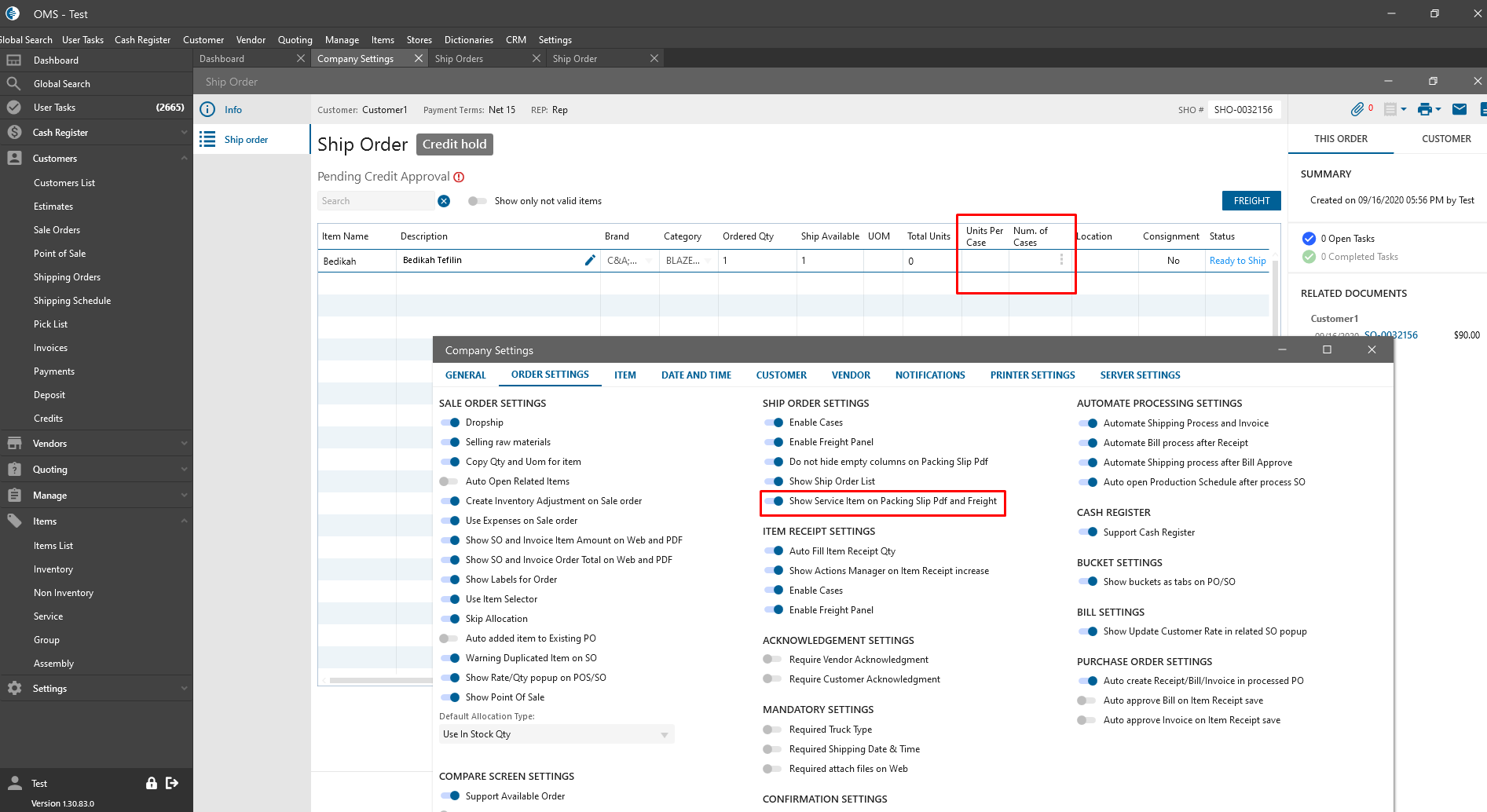The height and width of the screenshot is (812, 1487).
Task: Click the red warning icon beside Pending Credit Approval
Action: click(459, 177)
